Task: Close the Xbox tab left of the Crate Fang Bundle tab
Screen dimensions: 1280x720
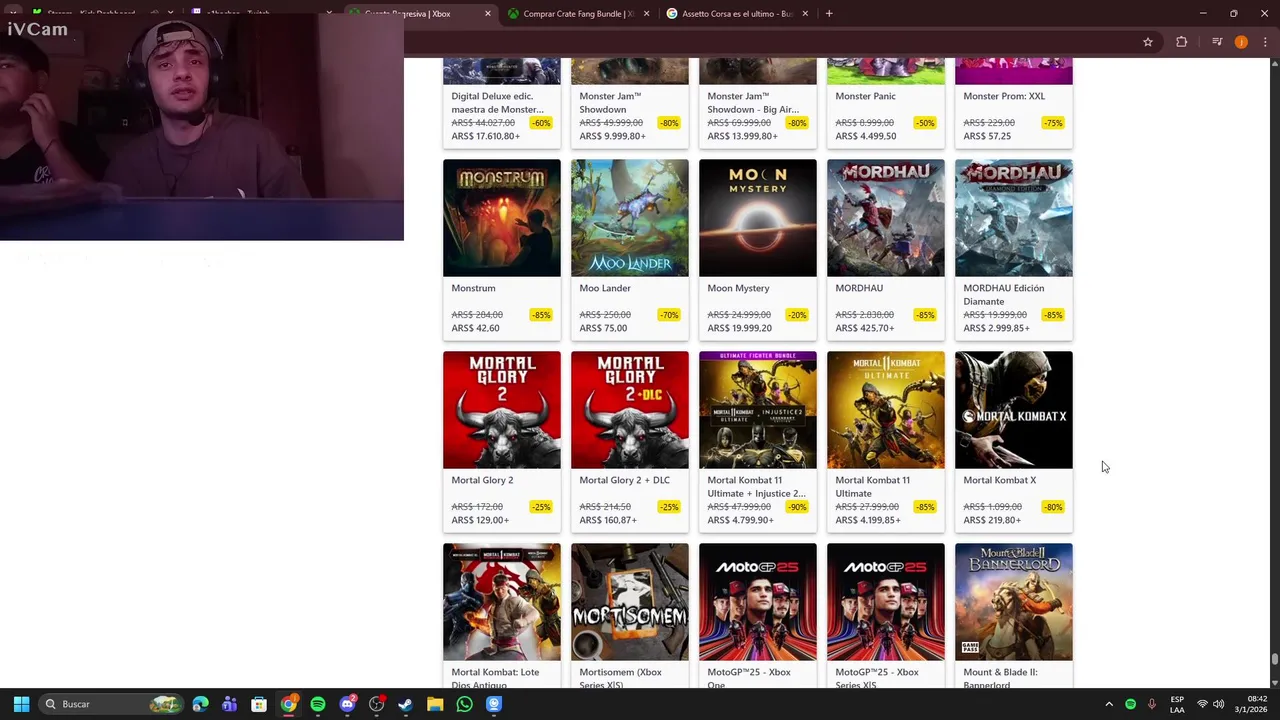Action: (x=488, y=14)
